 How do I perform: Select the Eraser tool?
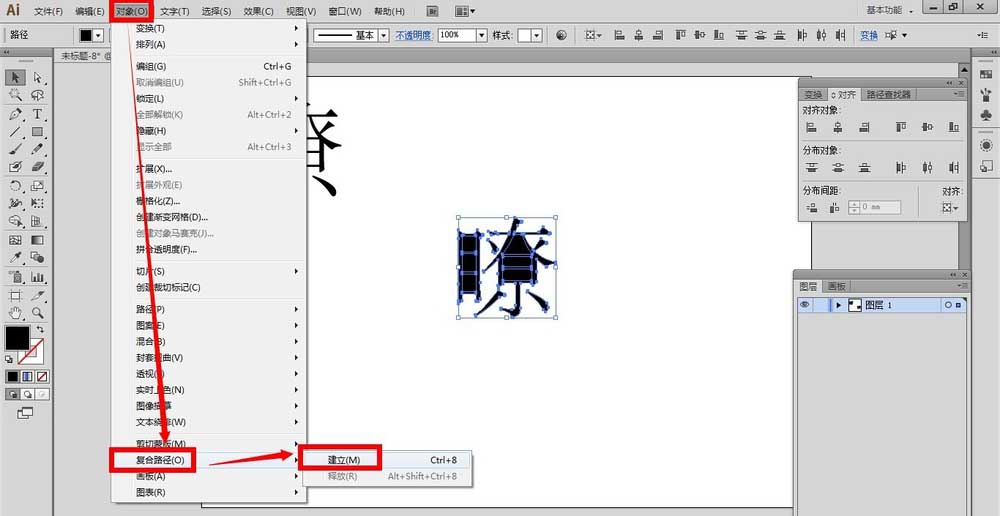[38, 166]
